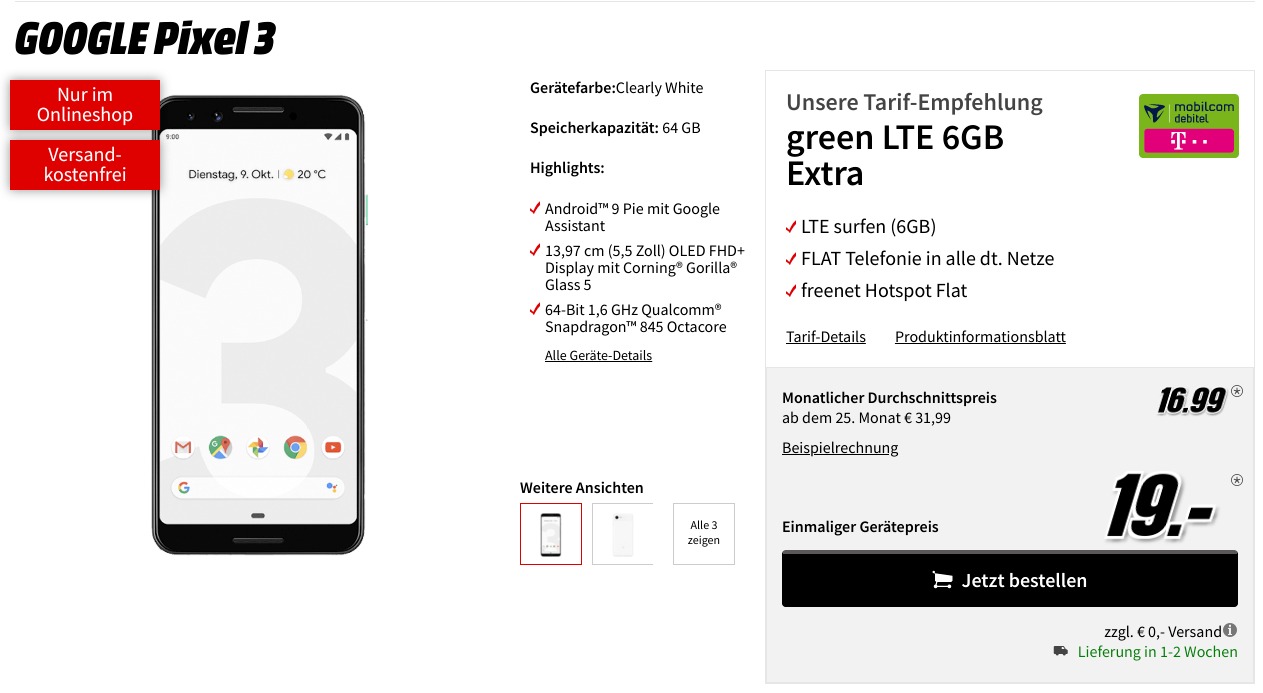Click the large Pixel 3 product image
The image size is (1263, 693).
pos(258,324)
